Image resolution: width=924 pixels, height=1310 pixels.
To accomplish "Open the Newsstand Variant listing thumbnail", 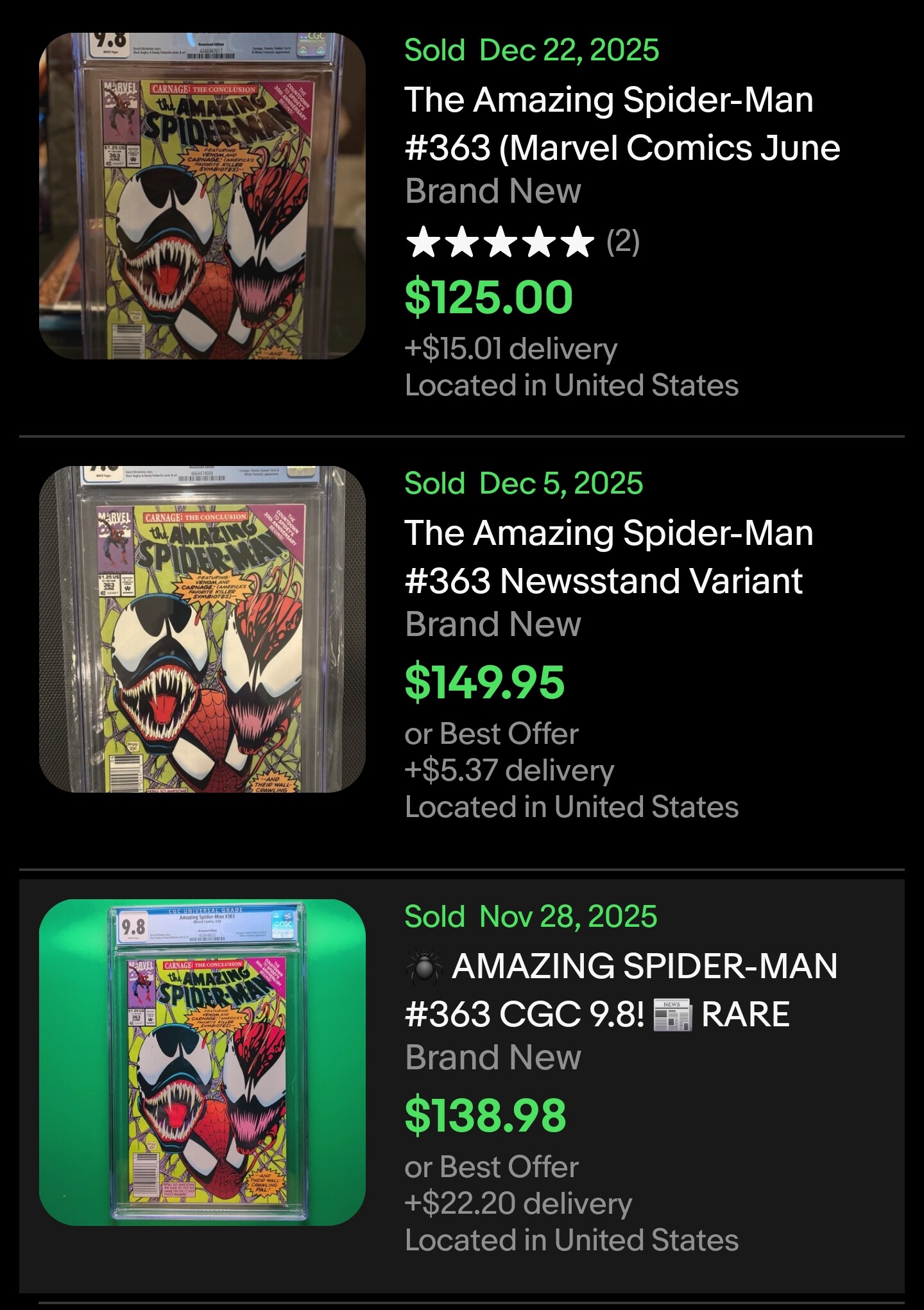I will tap(202, 629).
